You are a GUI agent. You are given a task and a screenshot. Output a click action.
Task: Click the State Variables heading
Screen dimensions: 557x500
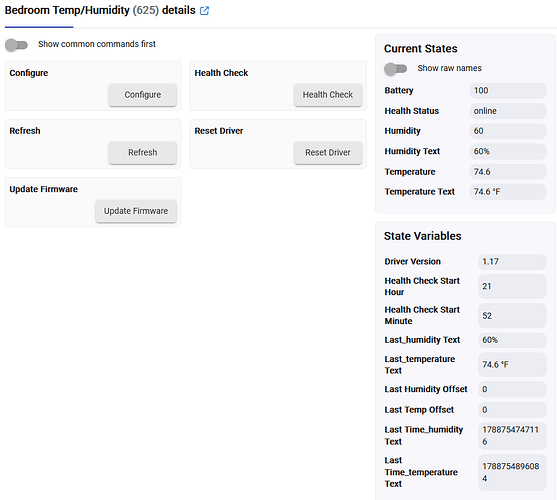(x=422, y=236)
